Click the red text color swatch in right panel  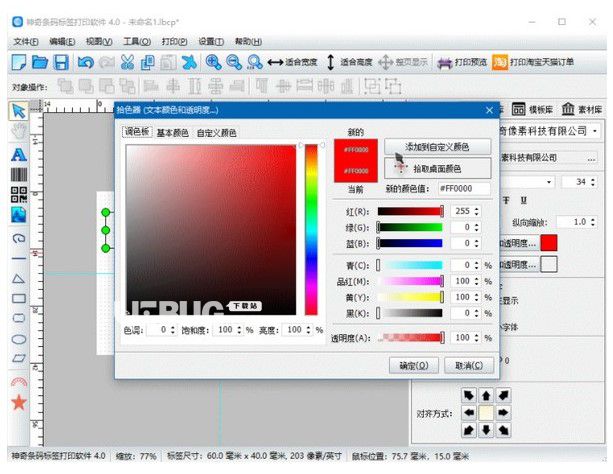pyautogui.click(x=549, y=243)
